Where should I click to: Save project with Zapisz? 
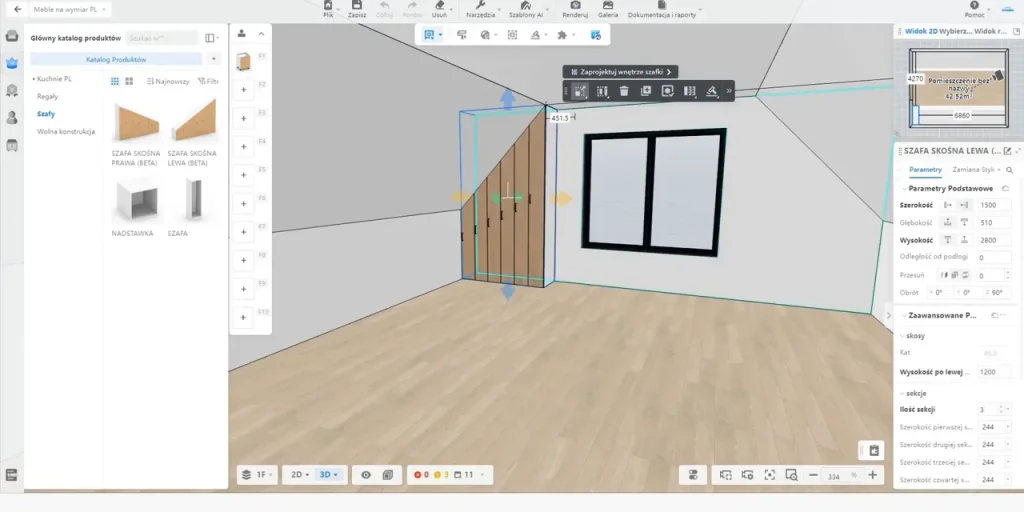(357, 9)
